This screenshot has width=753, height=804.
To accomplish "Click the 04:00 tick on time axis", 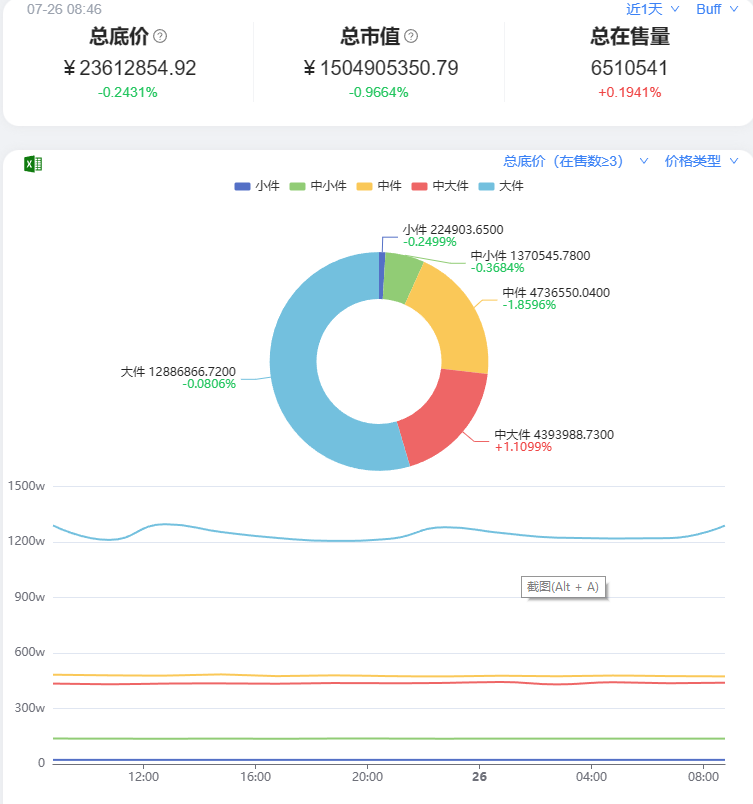I will [x=592, y=777].
